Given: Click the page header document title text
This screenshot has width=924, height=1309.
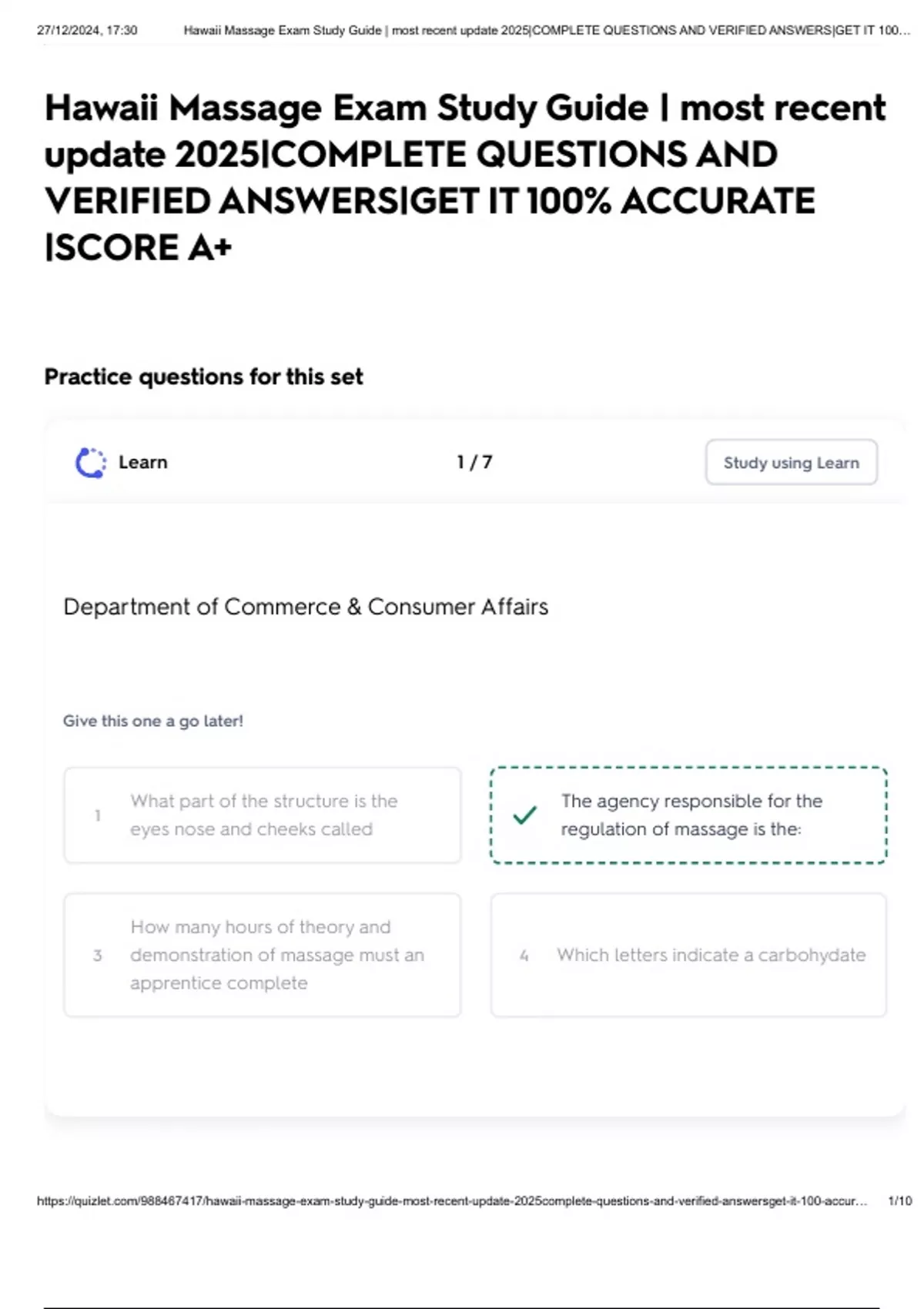Looking at the screenshot, I should click(547, 31).
